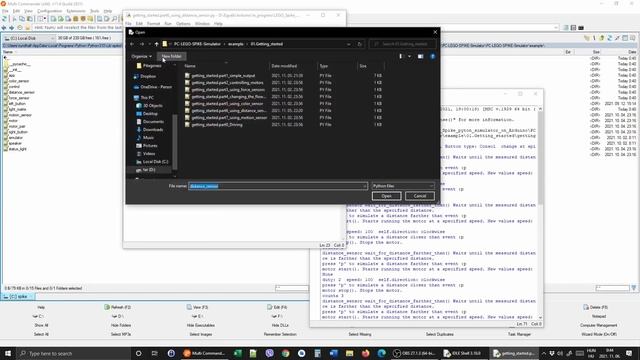
Task: Click the Open button in the dialog
Action: coord(386,196)
